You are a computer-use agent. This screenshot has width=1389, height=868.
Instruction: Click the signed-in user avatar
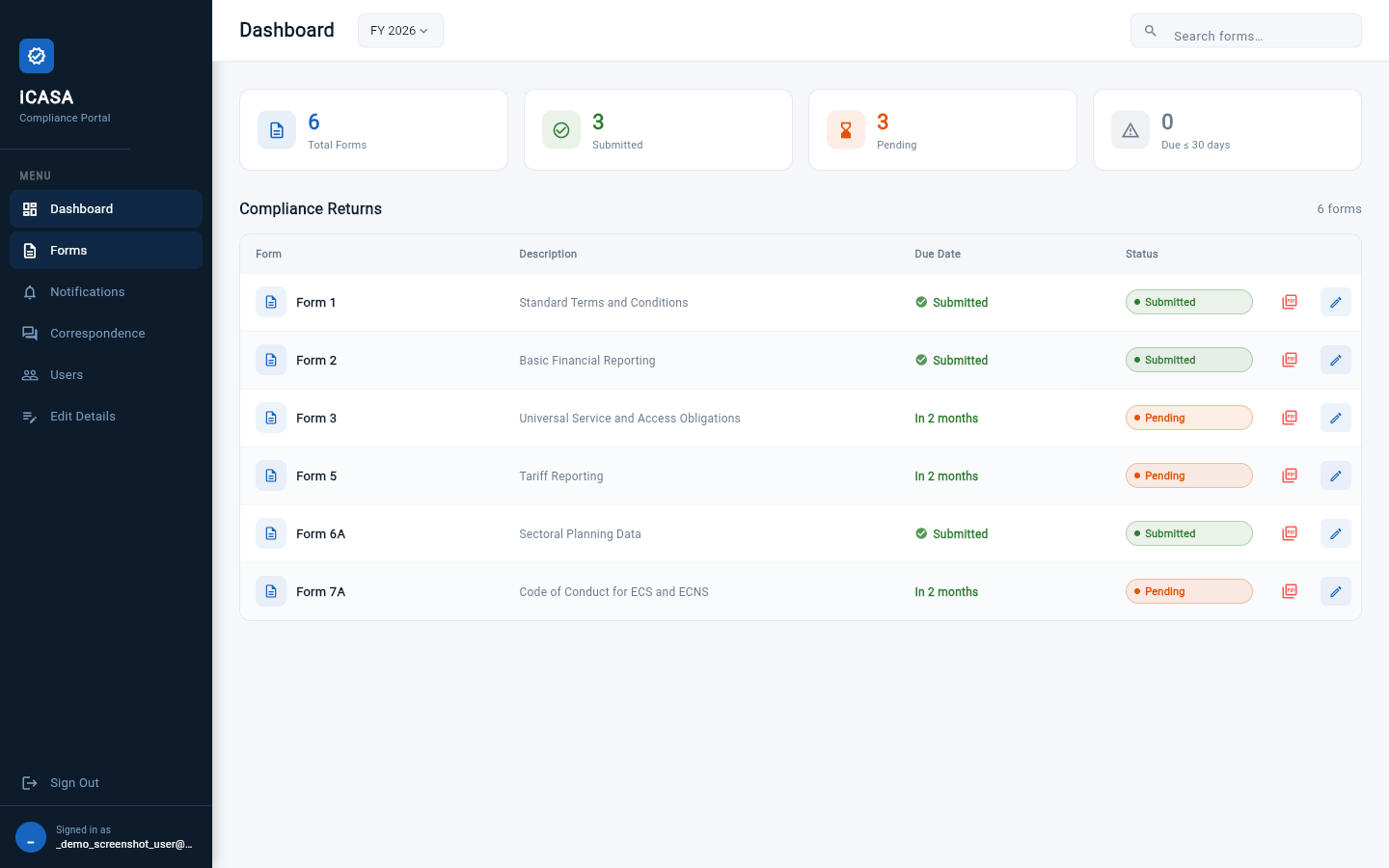[x=31, y=837]
